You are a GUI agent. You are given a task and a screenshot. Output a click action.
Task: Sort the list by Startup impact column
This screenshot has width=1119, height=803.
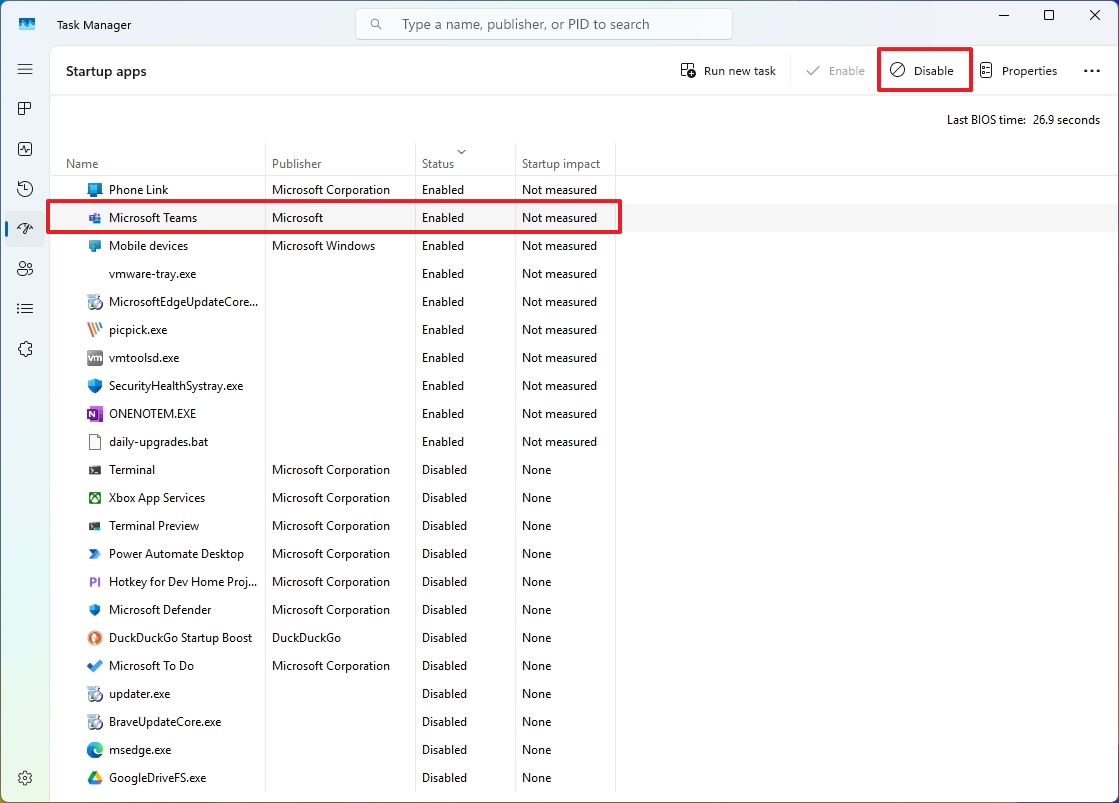click(559, 163)
